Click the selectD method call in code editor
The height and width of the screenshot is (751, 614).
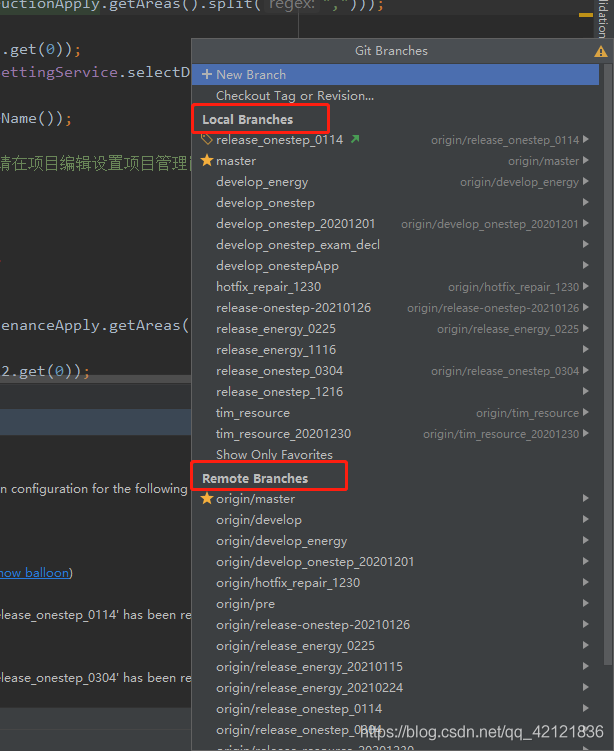(159, 72)
